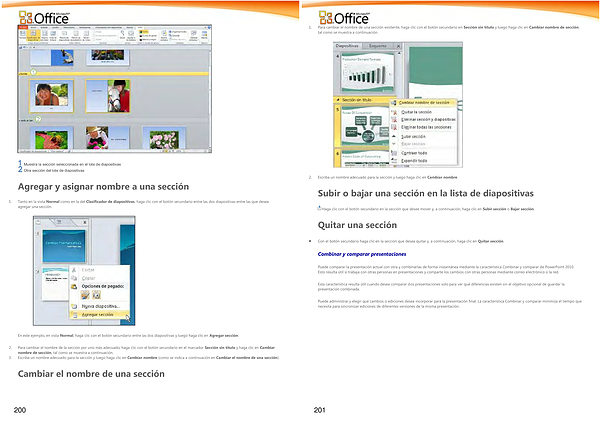Click the Cortar scissors icon

72,270
